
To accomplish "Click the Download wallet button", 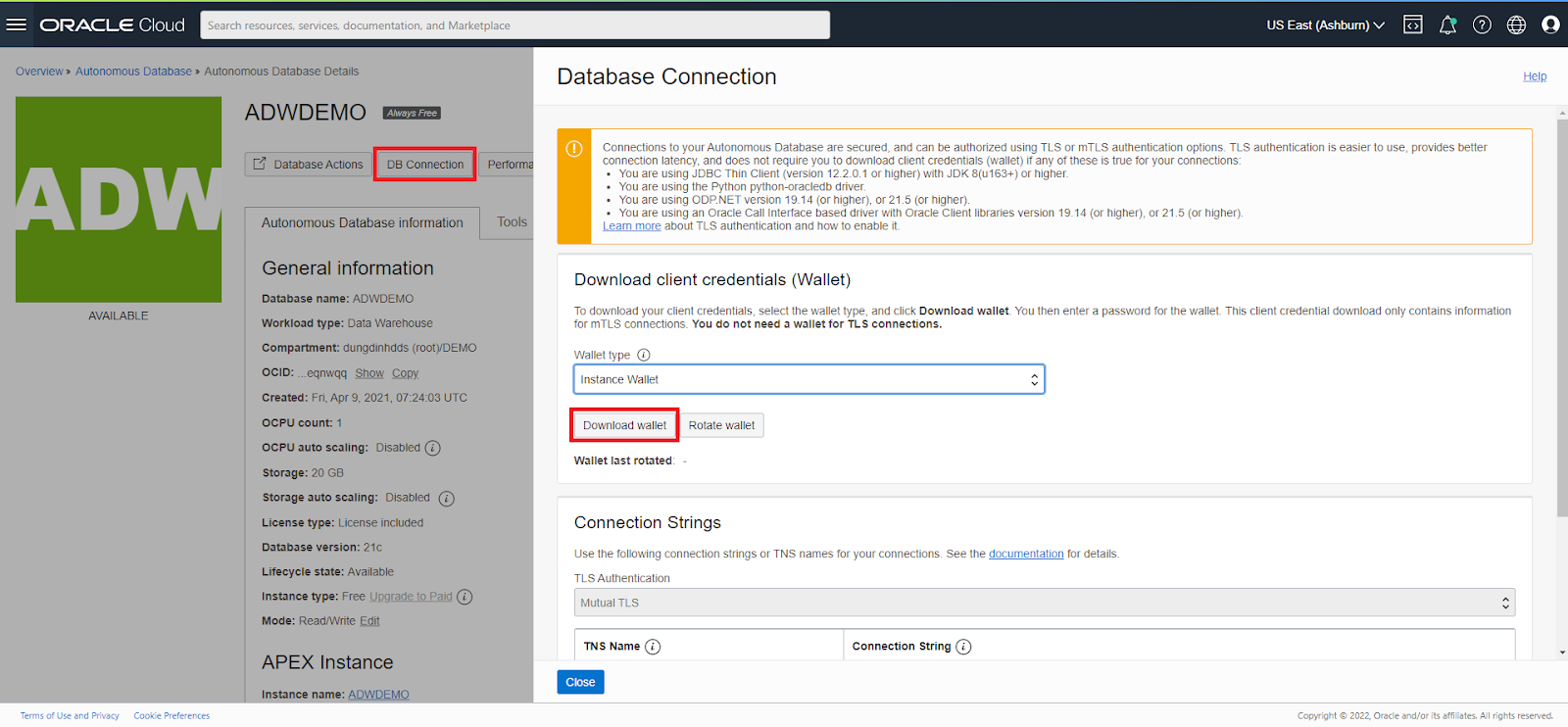I will coord(624,425).
